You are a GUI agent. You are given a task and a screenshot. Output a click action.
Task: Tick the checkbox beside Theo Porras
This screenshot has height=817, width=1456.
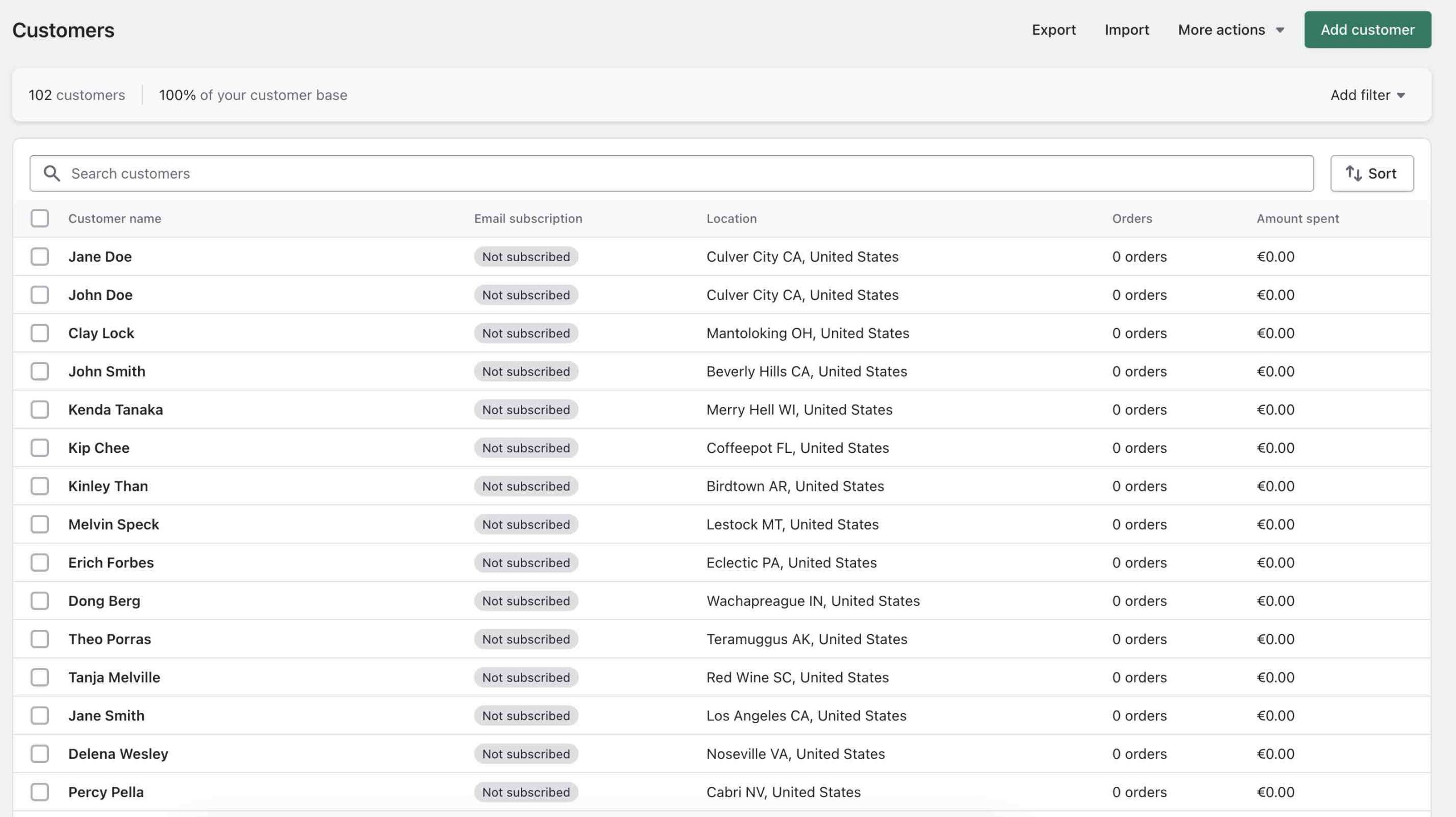[40, 639]
